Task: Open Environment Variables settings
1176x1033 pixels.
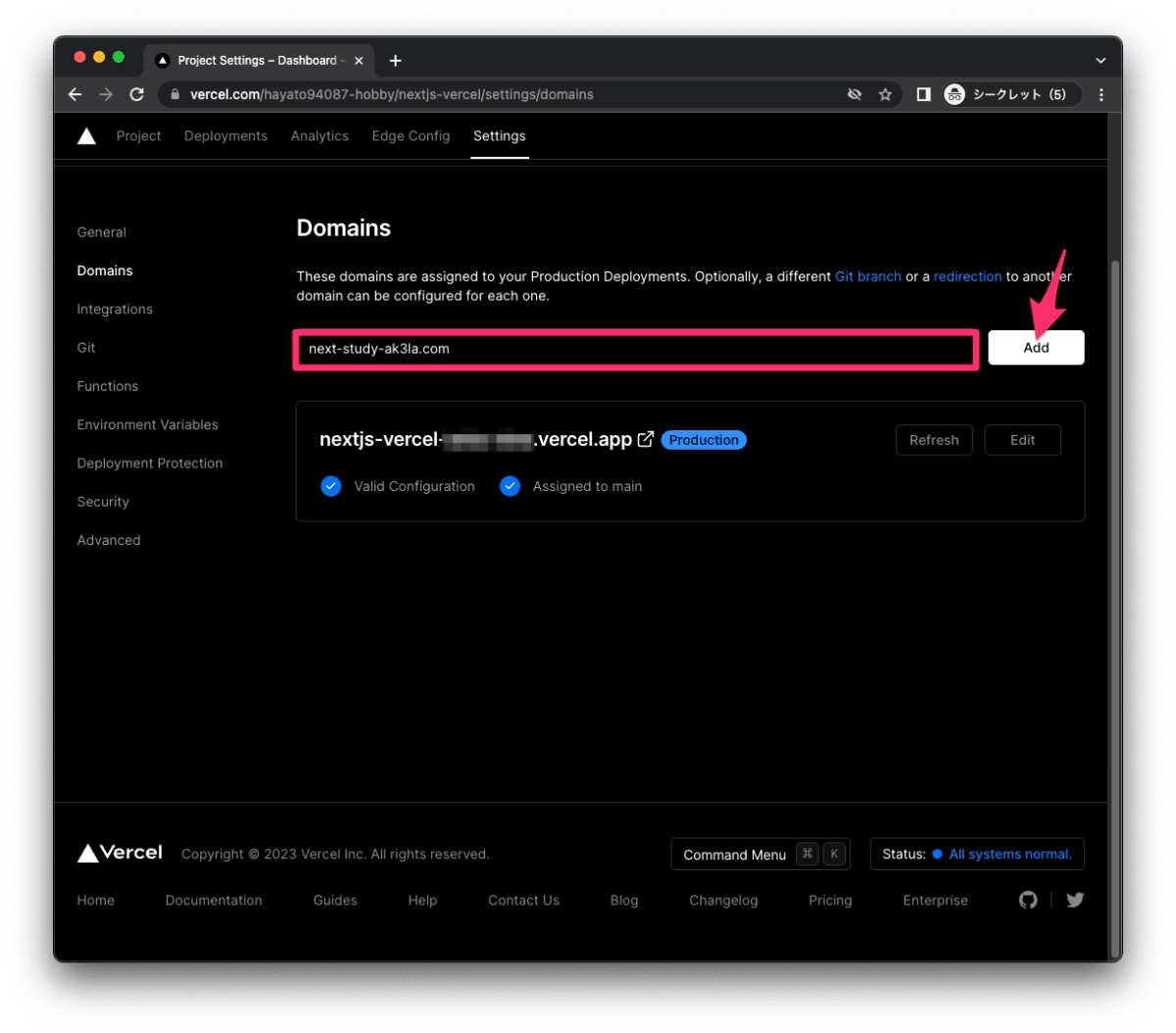Action: click(x=148, y=424)
